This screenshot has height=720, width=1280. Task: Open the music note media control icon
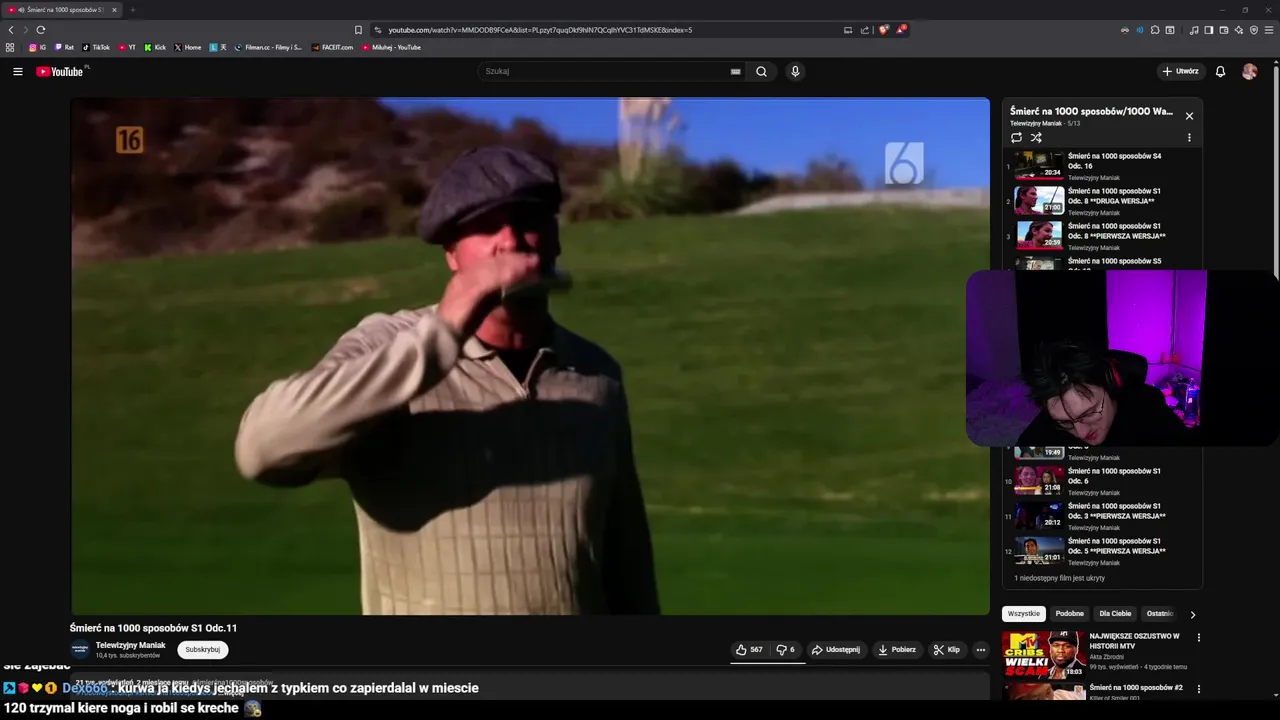1194,30
